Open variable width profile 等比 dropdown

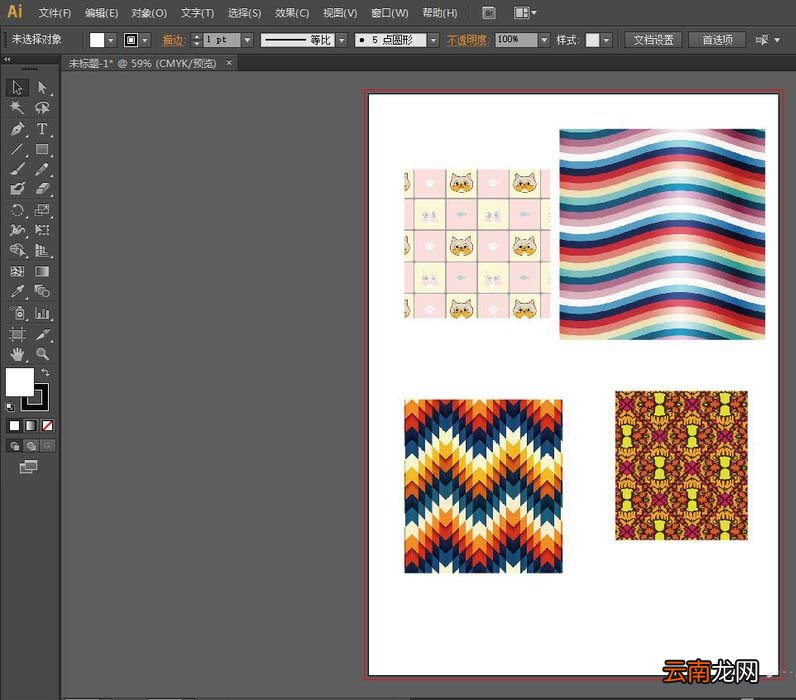[342, 40]
